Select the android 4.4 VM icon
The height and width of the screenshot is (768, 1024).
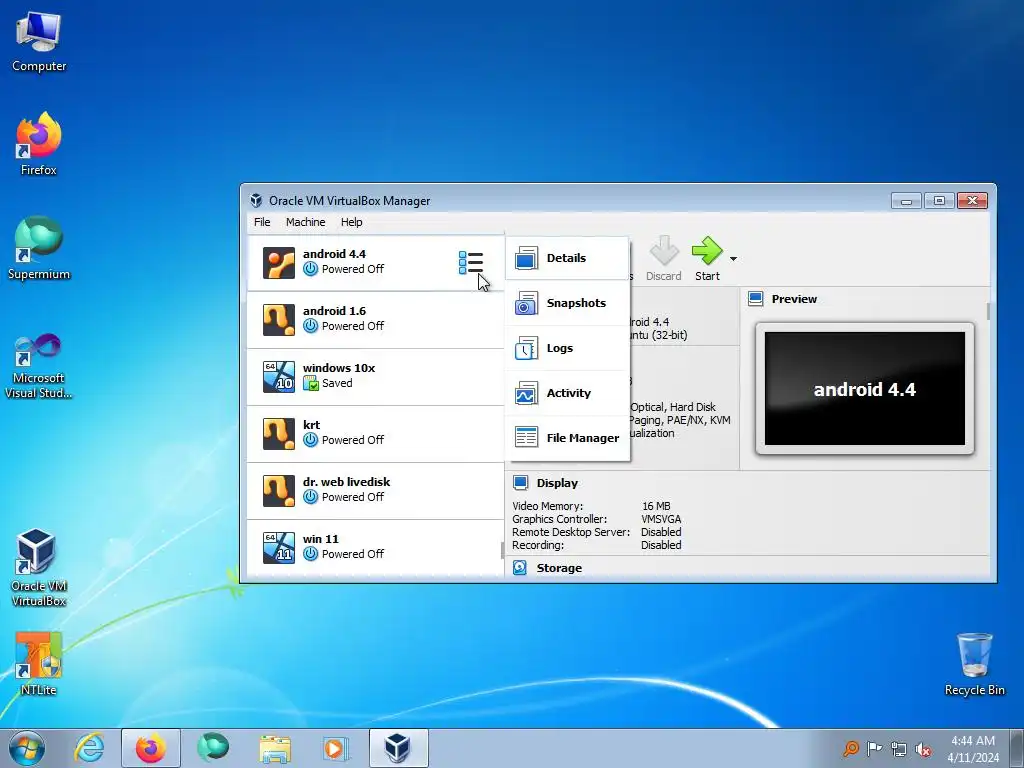279,263
